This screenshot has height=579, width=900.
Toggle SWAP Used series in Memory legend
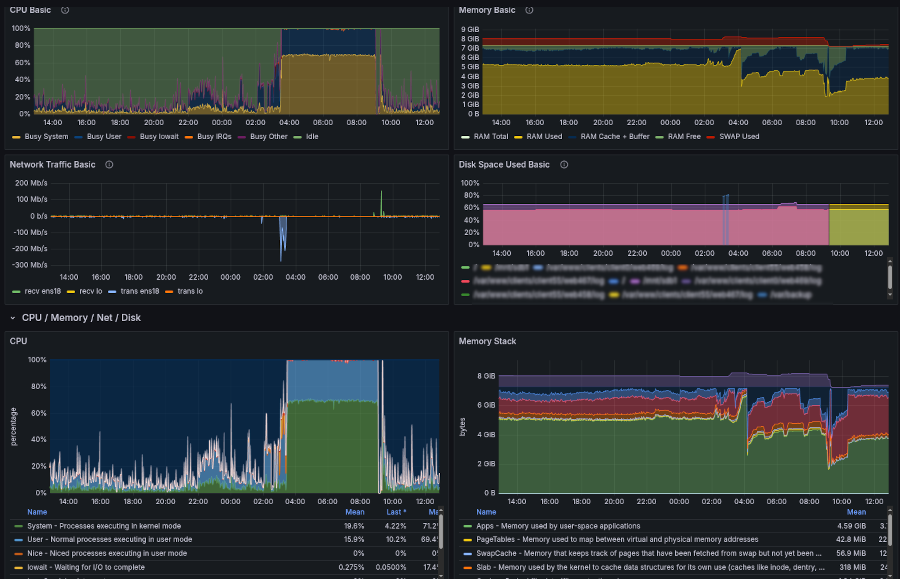pyautogui.click(x=738, y=136)
